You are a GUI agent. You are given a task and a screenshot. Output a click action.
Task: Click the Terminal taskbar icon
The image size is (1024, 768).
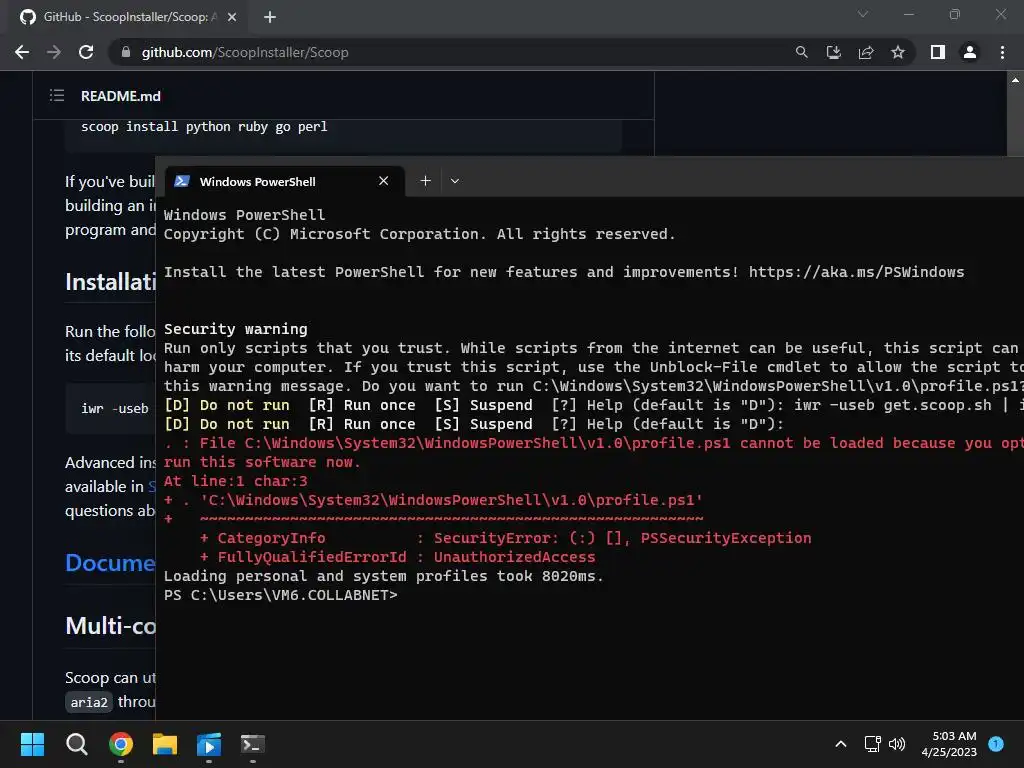pyautogui.click(x=253, y=744)
